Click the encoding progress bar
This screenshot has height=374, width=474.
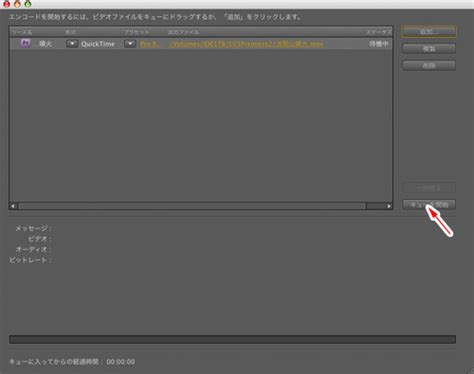[x=232, y=339]
